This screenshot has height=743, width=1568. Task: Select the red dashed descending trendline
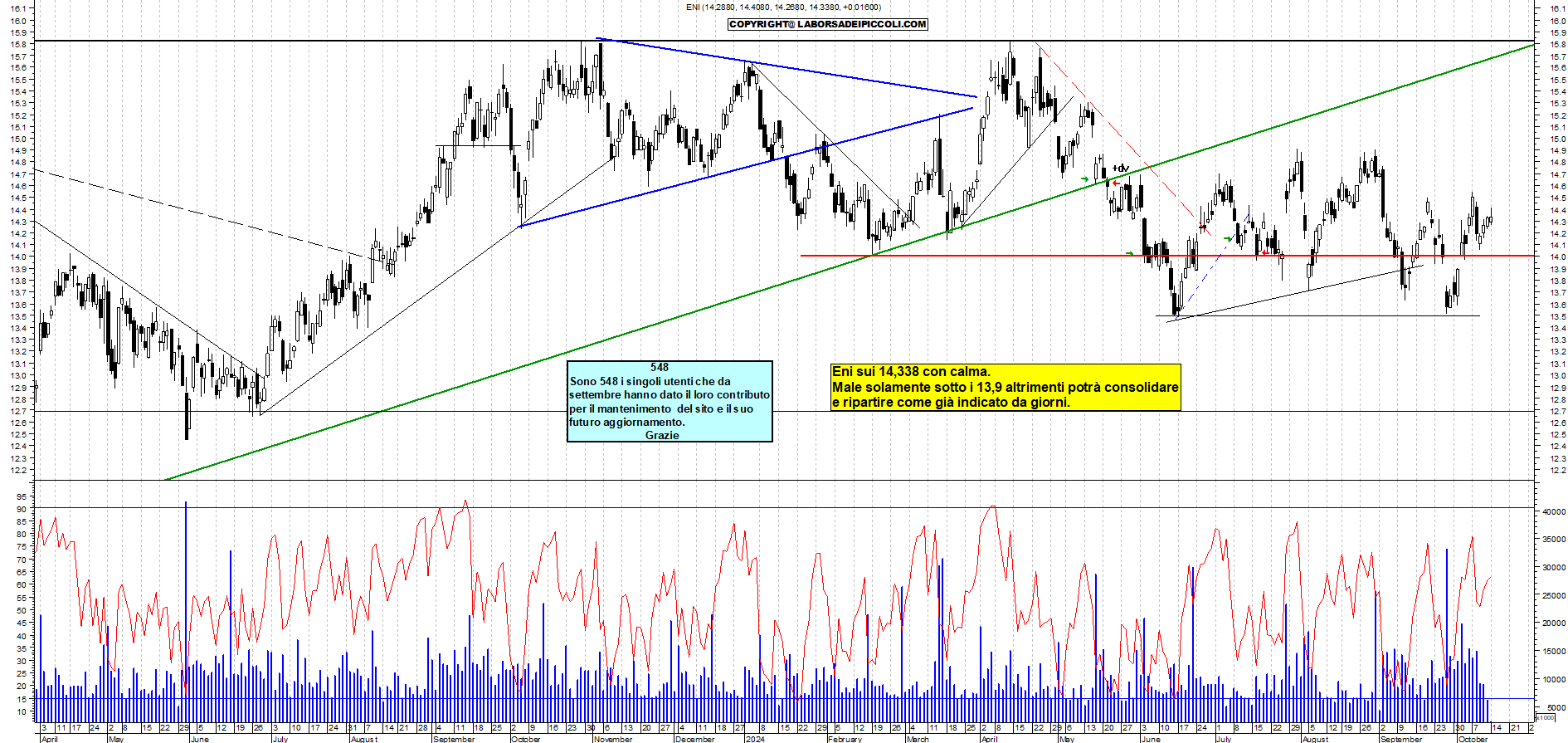point(1124,139)
